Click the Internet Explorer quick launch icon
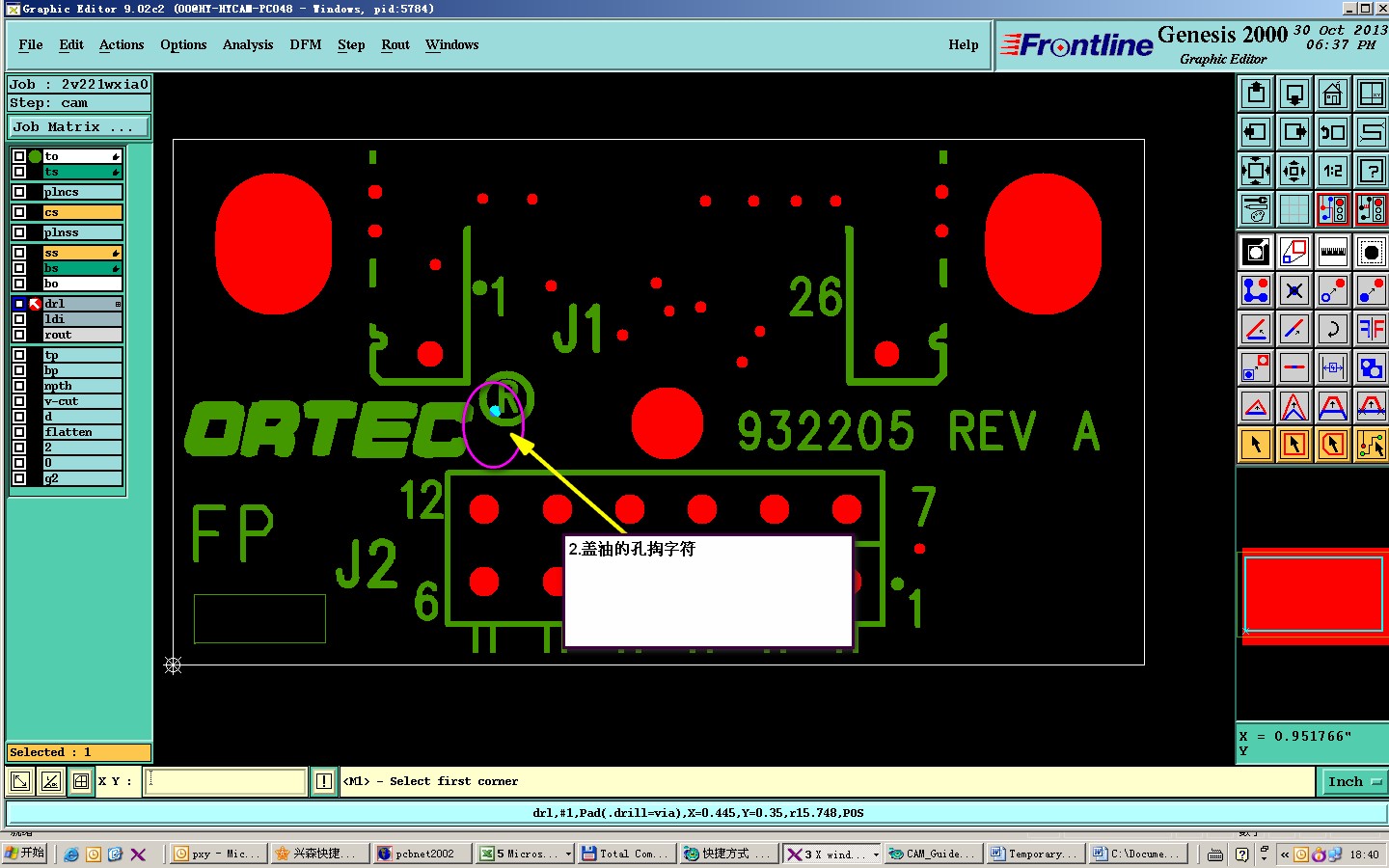1389x868 pixels. (71, 854)
